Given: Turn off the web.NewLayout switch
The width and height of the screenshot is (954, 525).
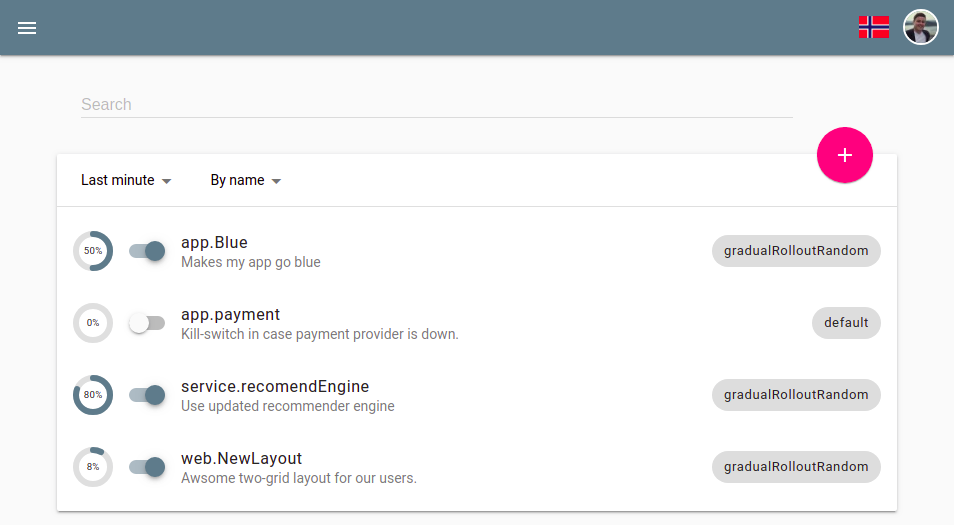Looking at the screenshot, I should [147, 467].
